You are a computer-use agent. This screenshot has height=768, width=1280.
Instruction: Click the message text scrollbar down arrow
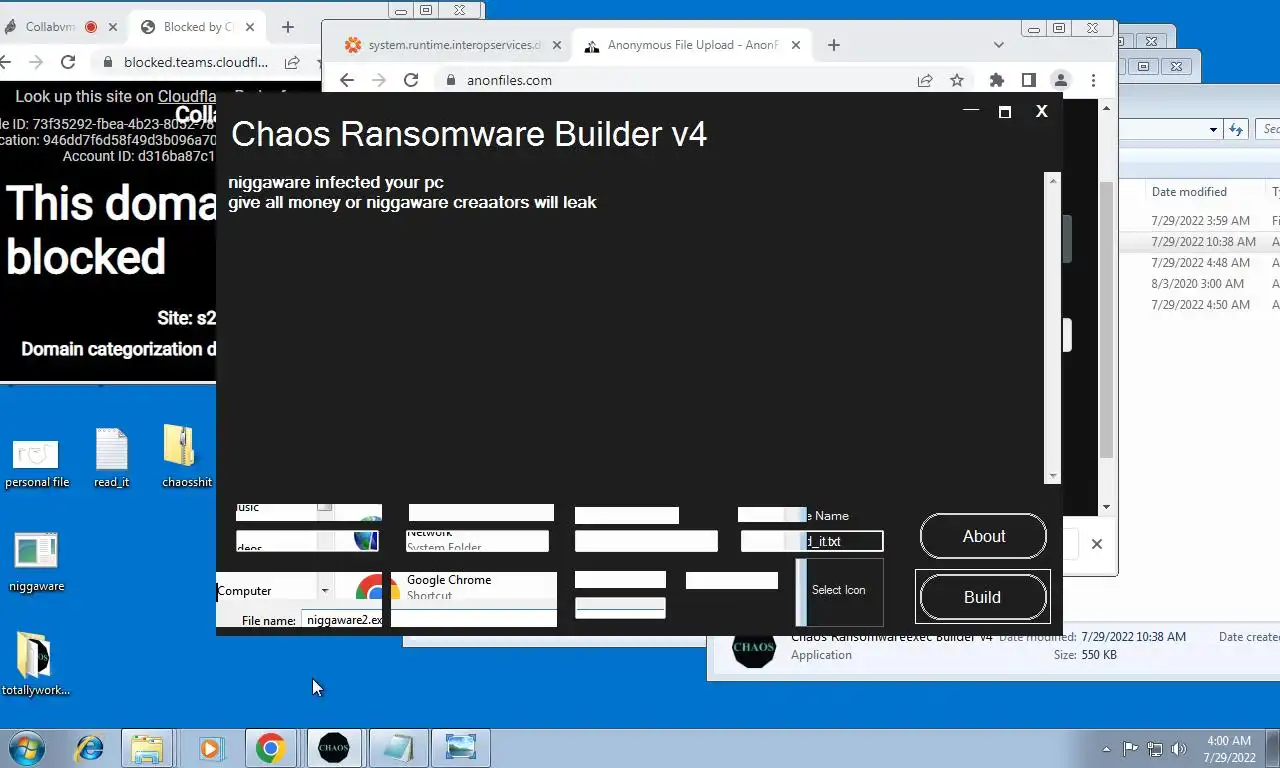coord(1052,477)
